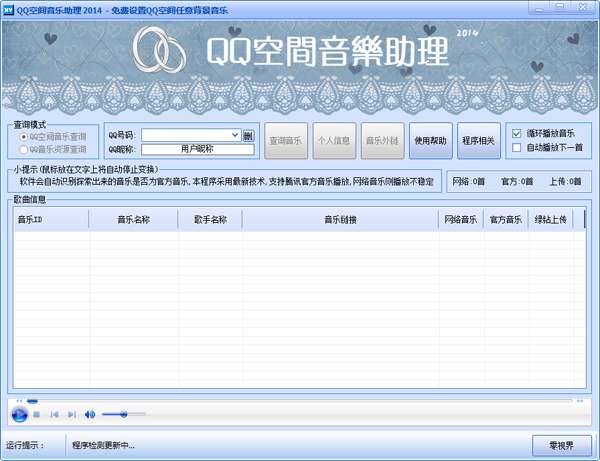Screen dimensions: 600x461
Task: Adjust the volume slider in the player
Action: (123, 414)
